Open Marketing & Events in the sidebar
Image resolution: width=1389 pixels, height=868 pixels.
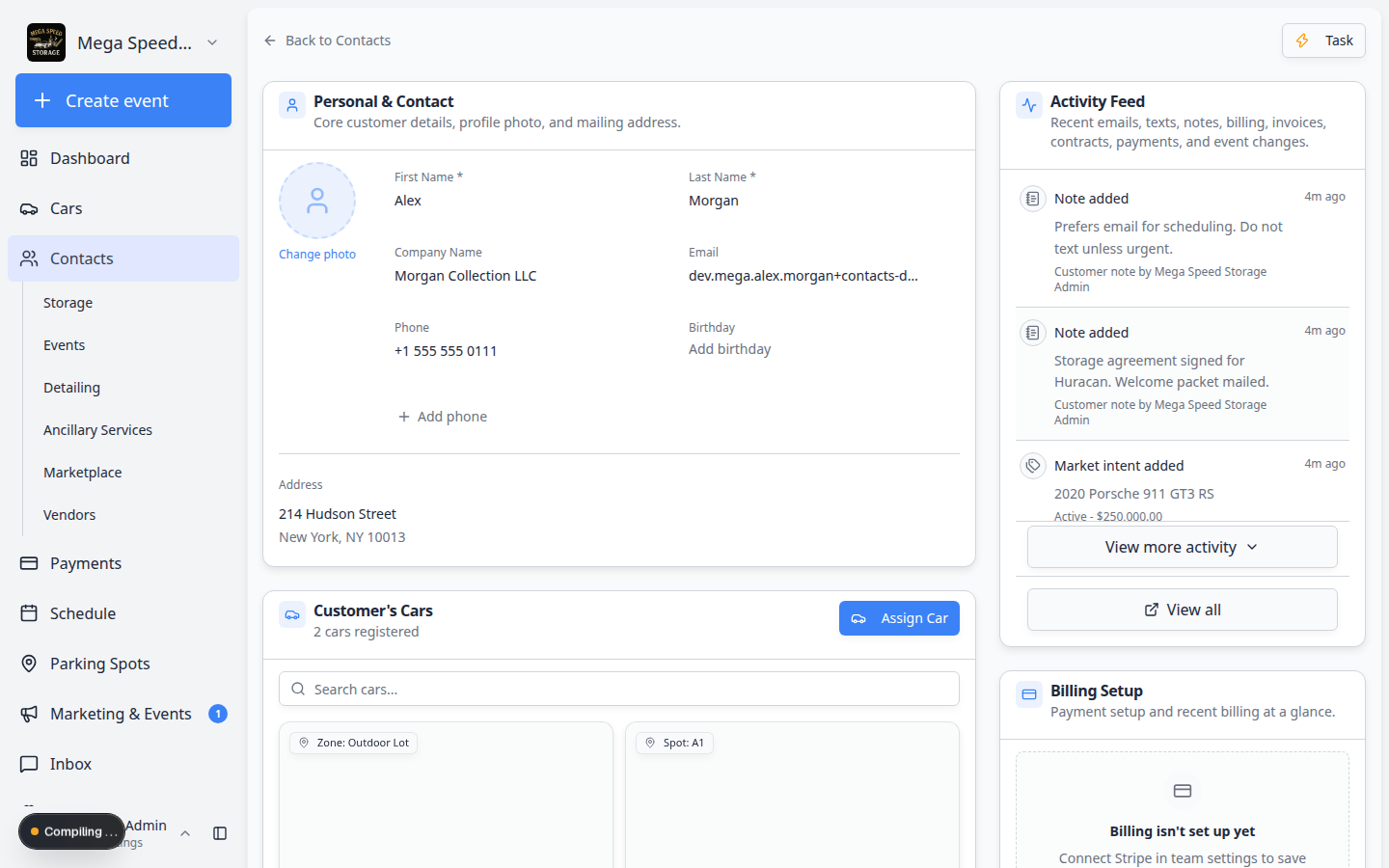(x=123, y=714)
